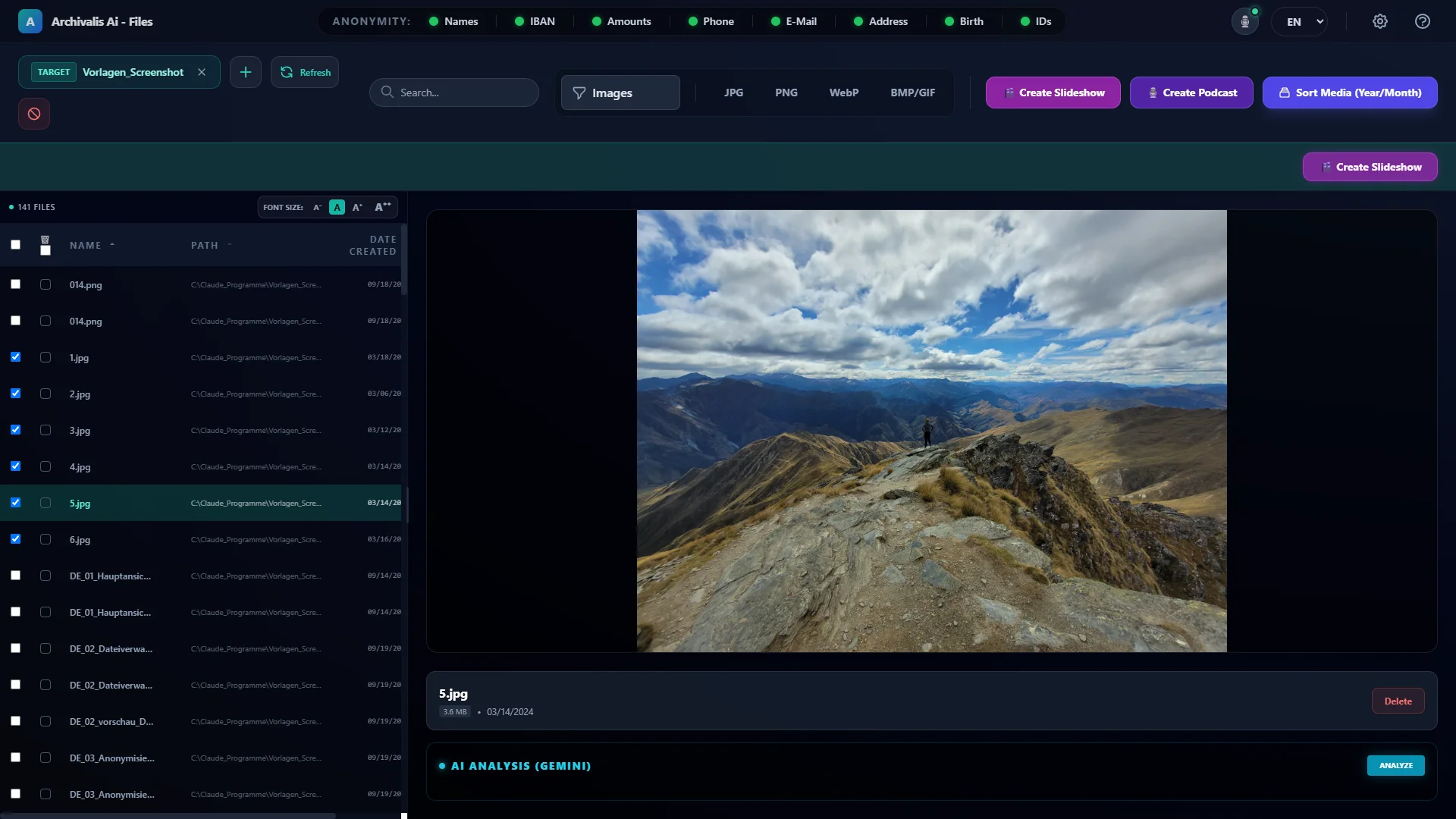Toggle Phone anonymity indicator
The image size is (1456, 819).
(711, 21)
